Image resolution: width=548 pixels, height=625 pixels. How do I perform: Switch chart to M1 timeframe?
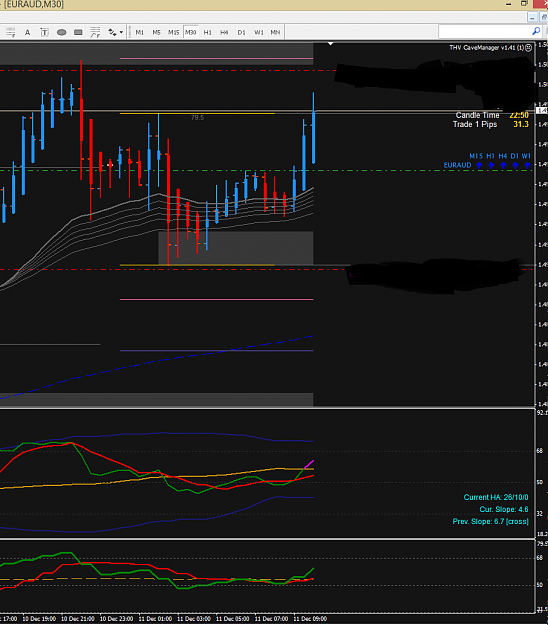tap(139, 32)
